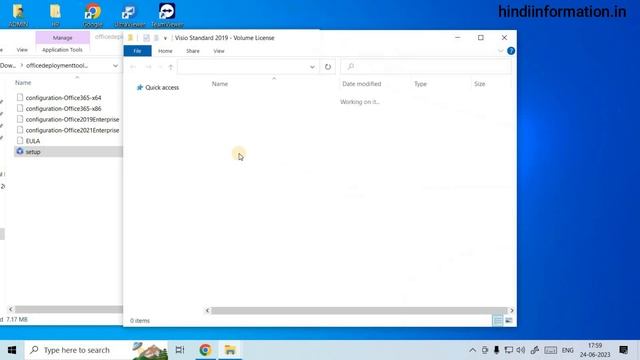The width and height of the screenshot is (640, 360).
Task: Open the Google Chrome desktop shortcut
Action: click(93, 15)
